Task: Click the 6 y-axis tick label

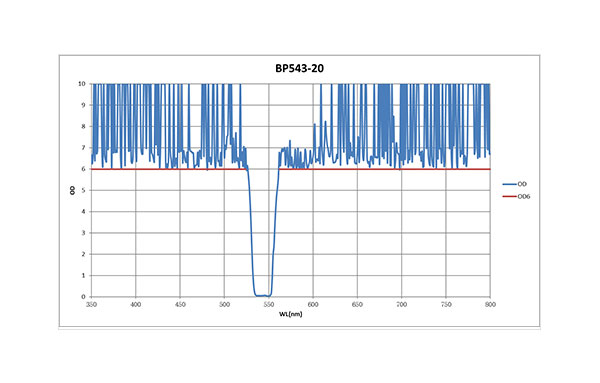Action: 83,169
